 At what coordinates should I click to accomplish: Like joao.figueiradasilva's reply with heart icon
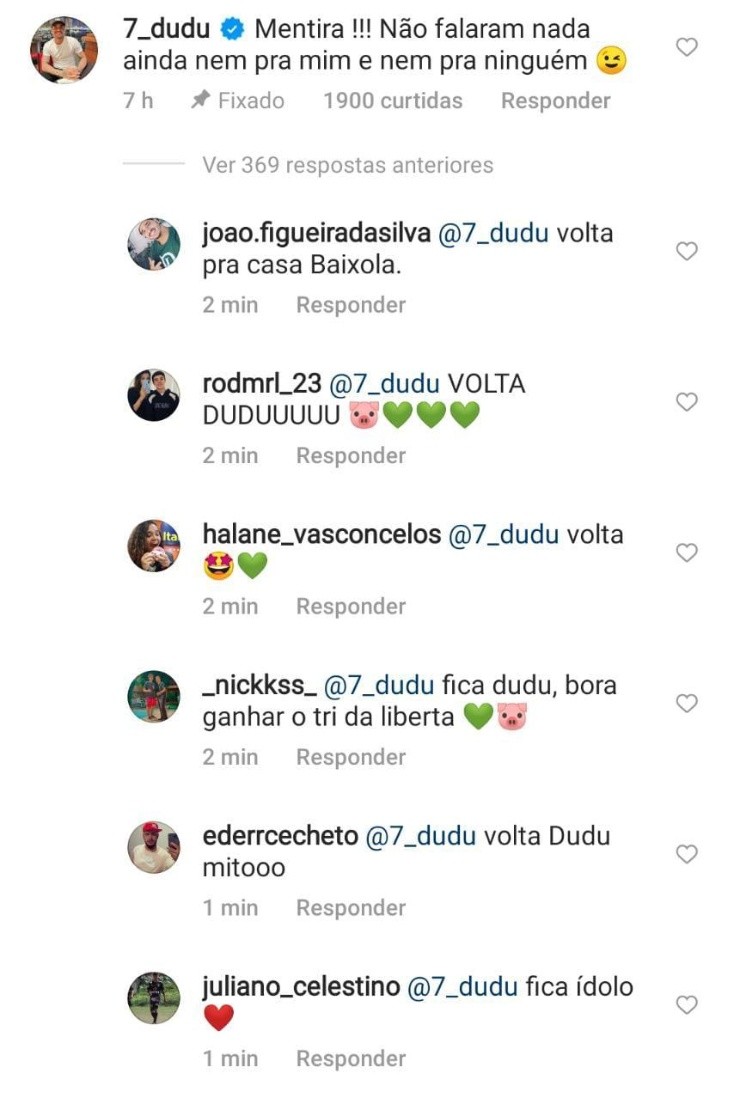pos(687,251)
